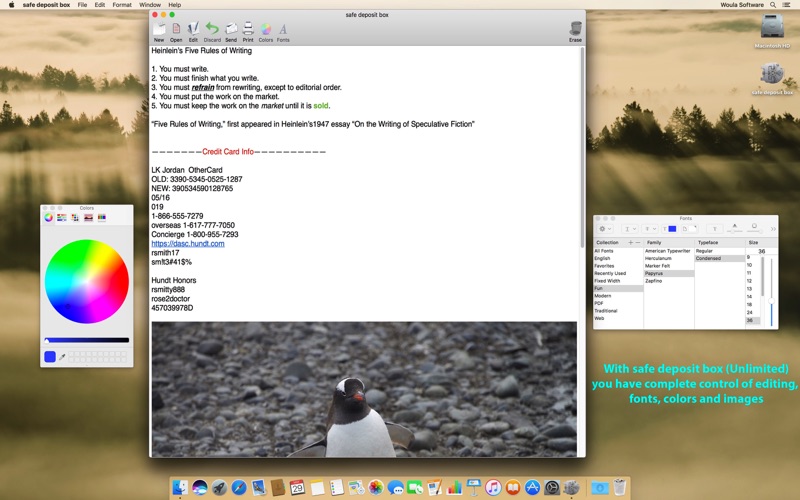The image size is (800, 500).
Task: Open Siri from the Dock
Action: (199, 487)
